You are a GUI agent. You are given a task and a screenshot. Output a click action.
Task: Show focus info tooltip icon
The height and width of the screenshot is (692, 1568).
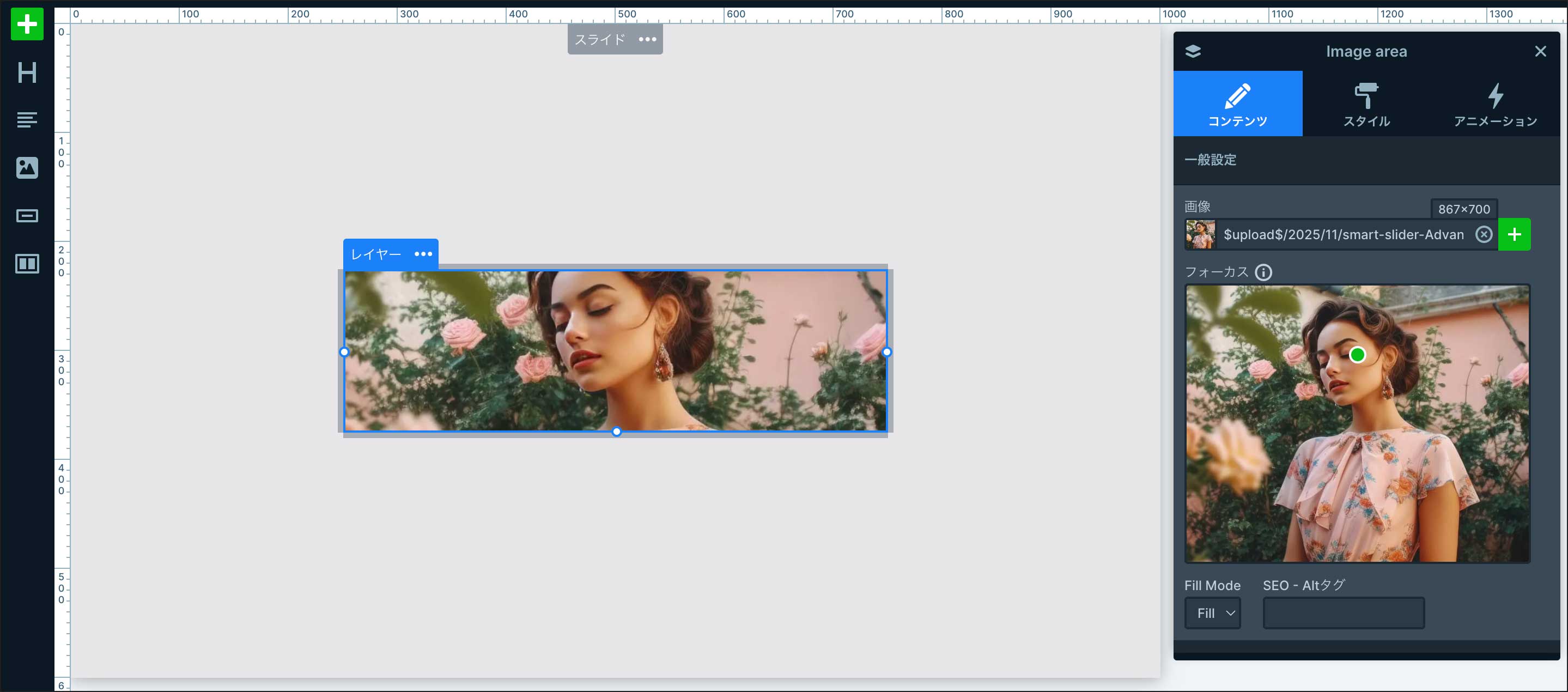coord(1263,272)
